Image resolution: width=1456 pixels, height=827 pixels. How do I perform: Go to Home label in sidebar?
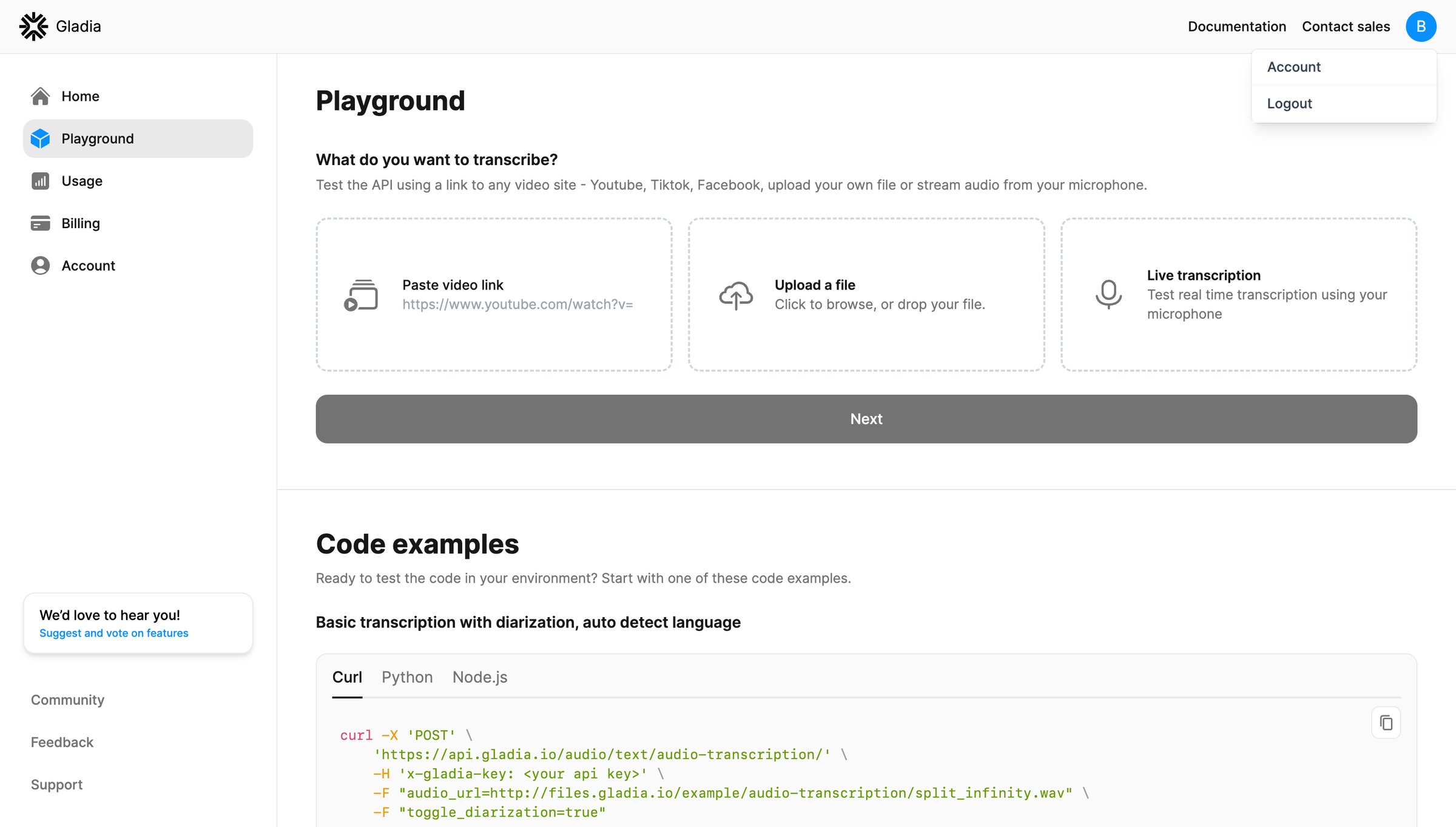80,96
